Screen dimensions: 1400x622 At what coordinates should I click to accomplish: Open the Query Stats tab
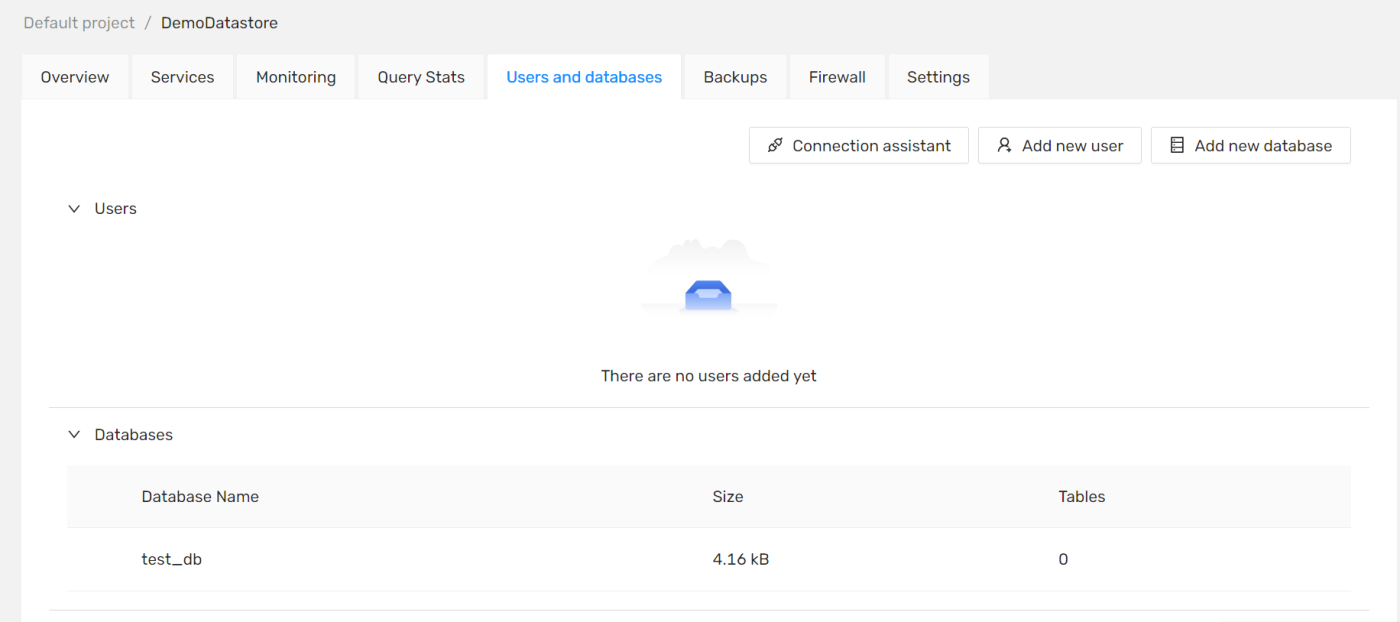tap(421, 76)
